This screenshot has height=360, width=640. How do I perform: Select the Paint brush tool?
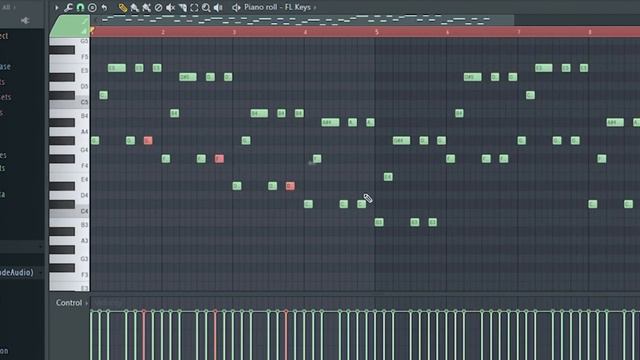pos(134,7)
